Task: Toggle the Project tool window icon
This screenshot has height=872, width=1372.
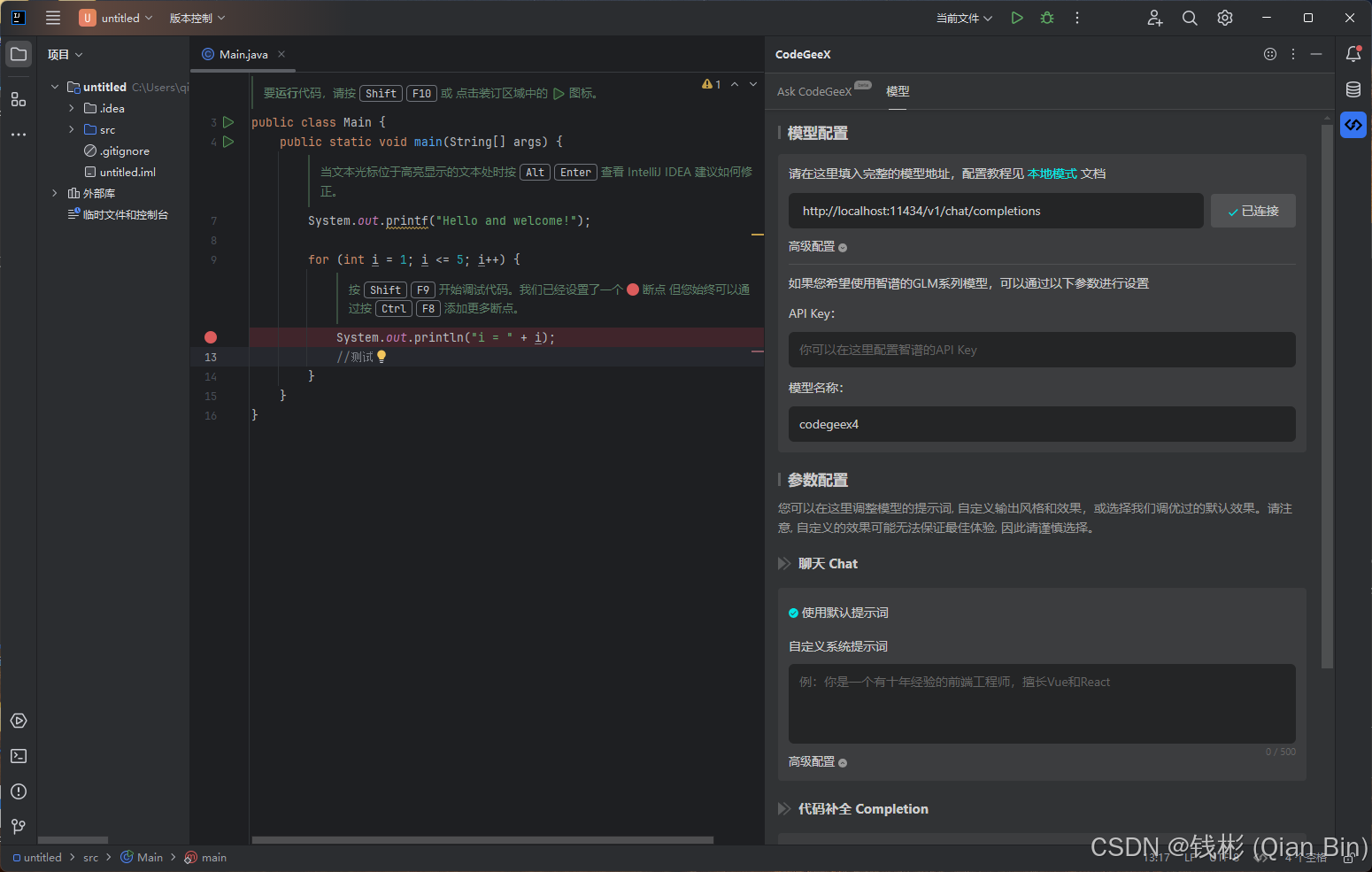Action: click(x=19, y=54)
